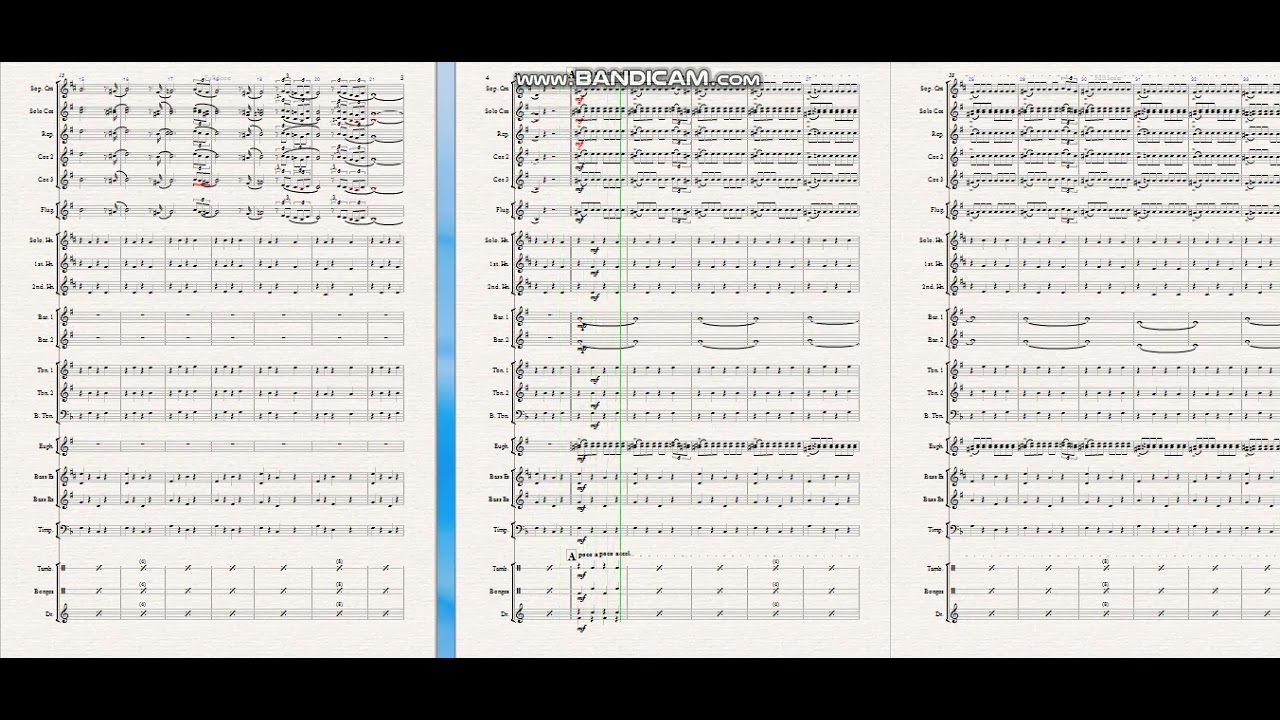Select 'Rep.' staff label on middle page
The image size is (1280, 720).
(x=503, y=133)
